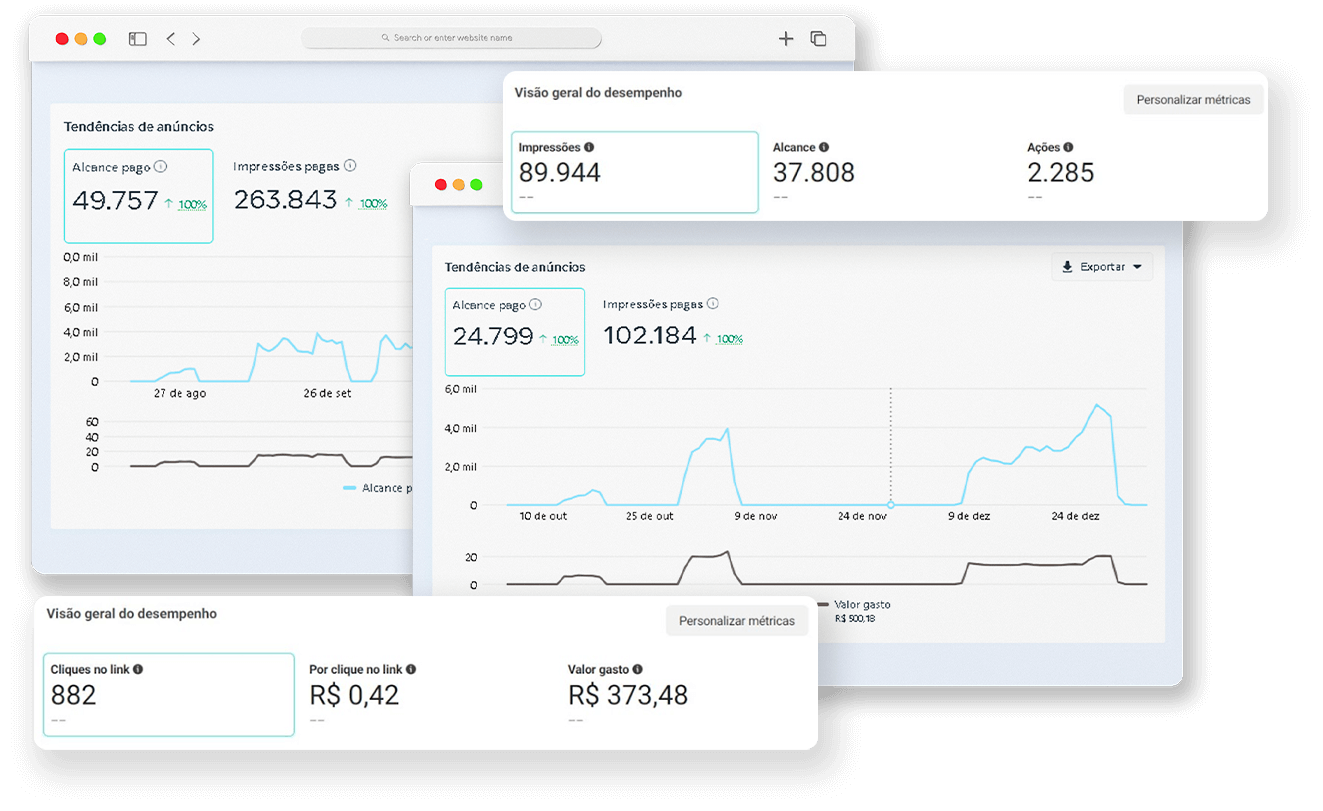Click the browser forward arrow
The height and width of the screenshot is (811, 1323).
(x=196, y=39)
